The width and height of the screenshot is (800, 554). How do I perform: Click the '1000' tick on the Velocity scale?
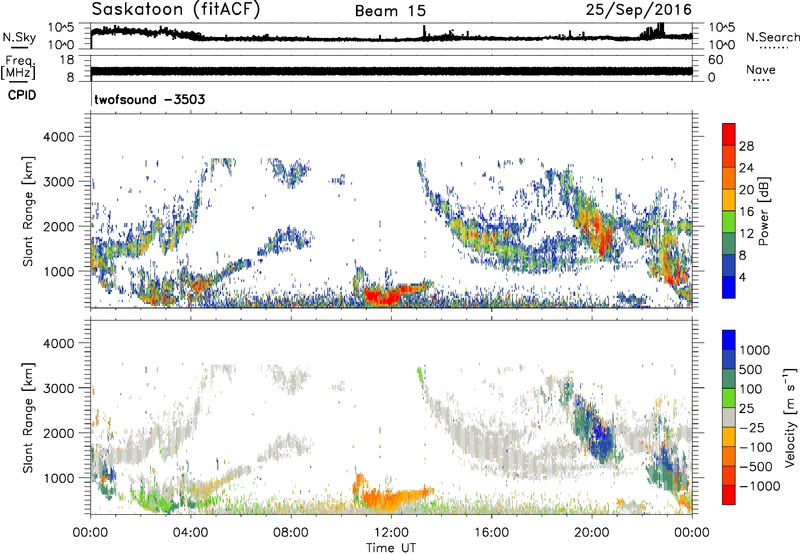click(x=755, y=350)
